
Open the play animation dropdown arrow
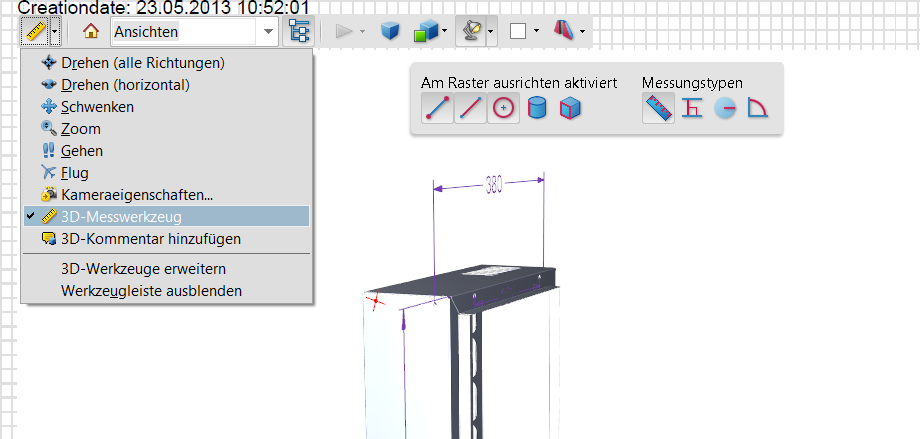(362, 32)
